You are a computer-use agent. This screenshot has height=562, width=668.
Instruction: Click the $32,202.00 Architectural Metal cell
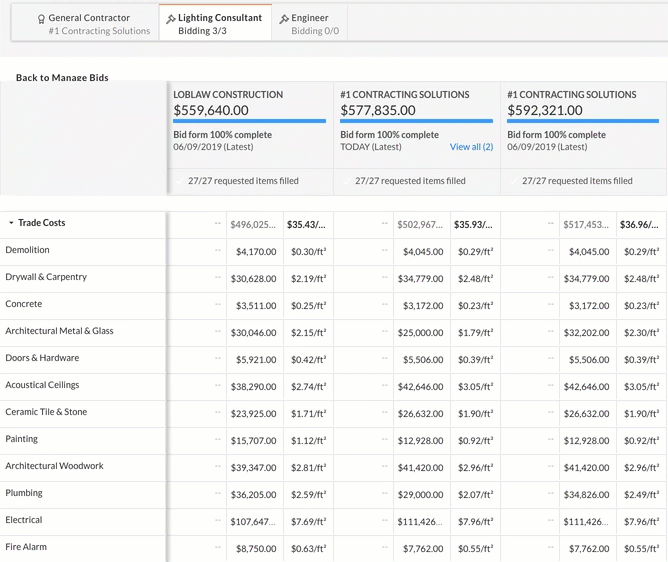click(588, 333)
